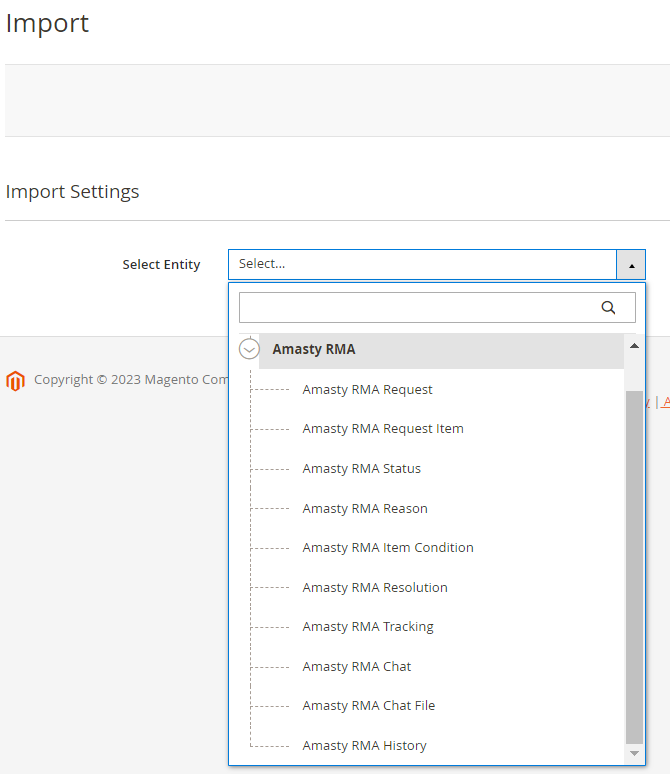Click the Magento logo in footer
The height and width of the screenshot is (774, 670).
[15, 381]
